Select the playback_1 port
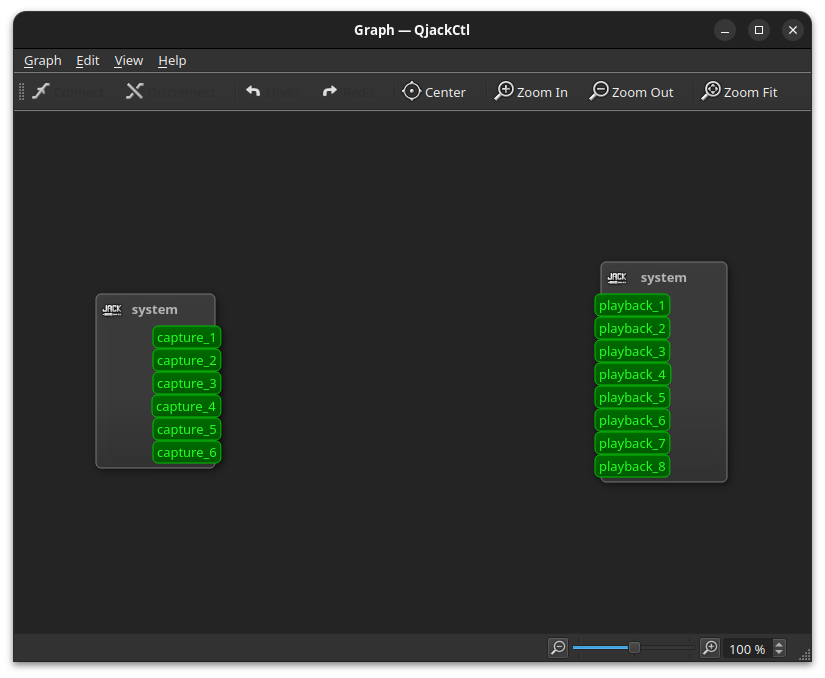The width and height of the screenshot is (825, 678). [x=632, y=305]
